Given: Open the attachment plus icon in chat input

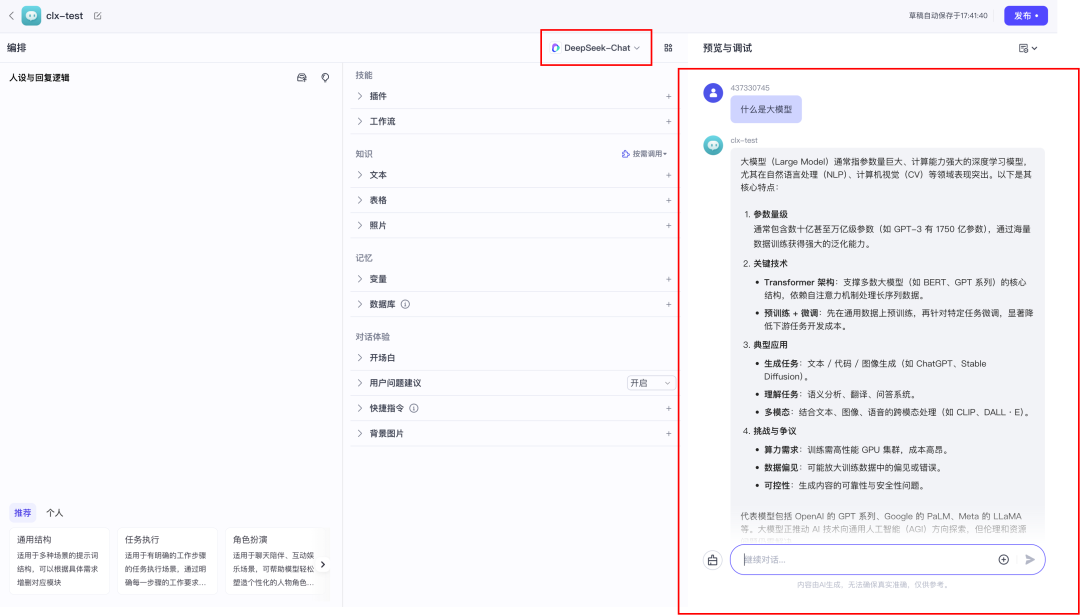Looking at the screenshot, I should click(1004, 559).
